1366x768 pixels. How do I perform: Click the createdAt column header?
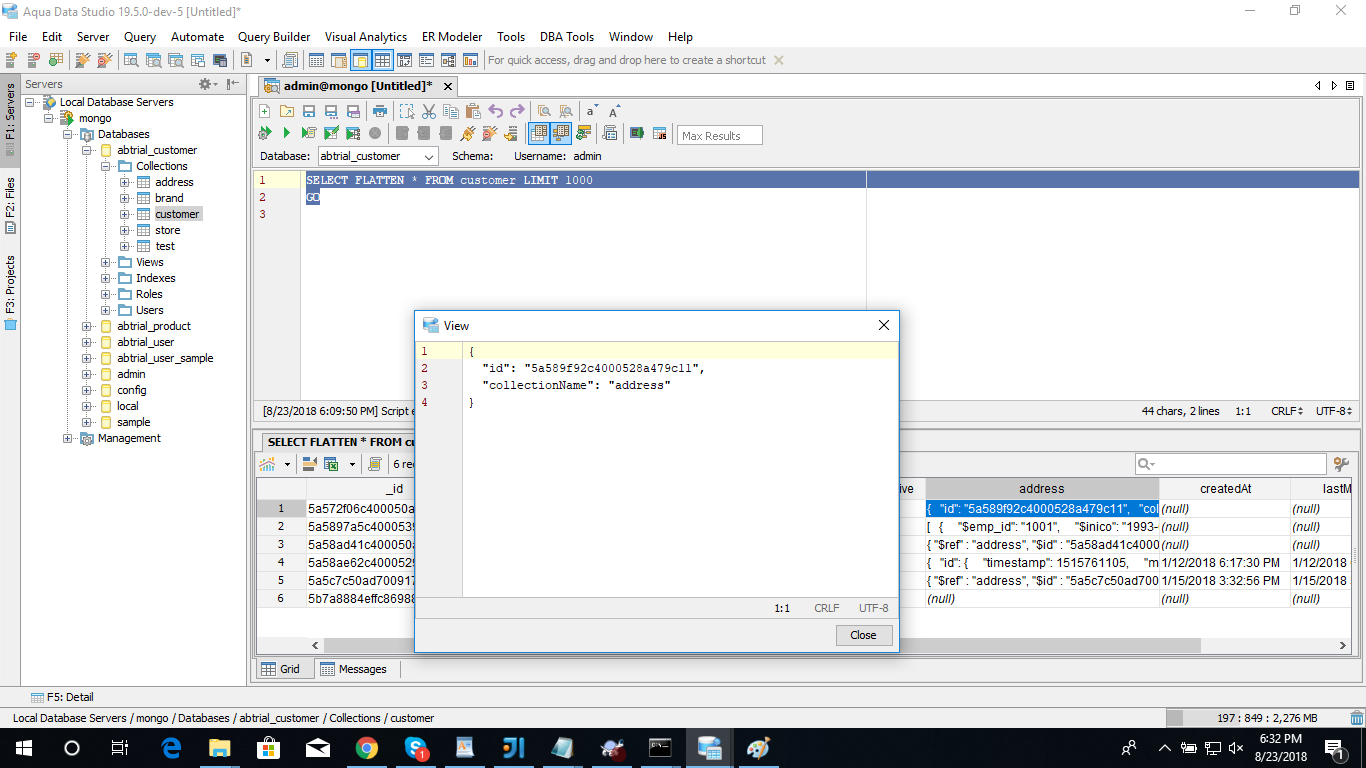pyautogui.click(x=1225, y=489)
